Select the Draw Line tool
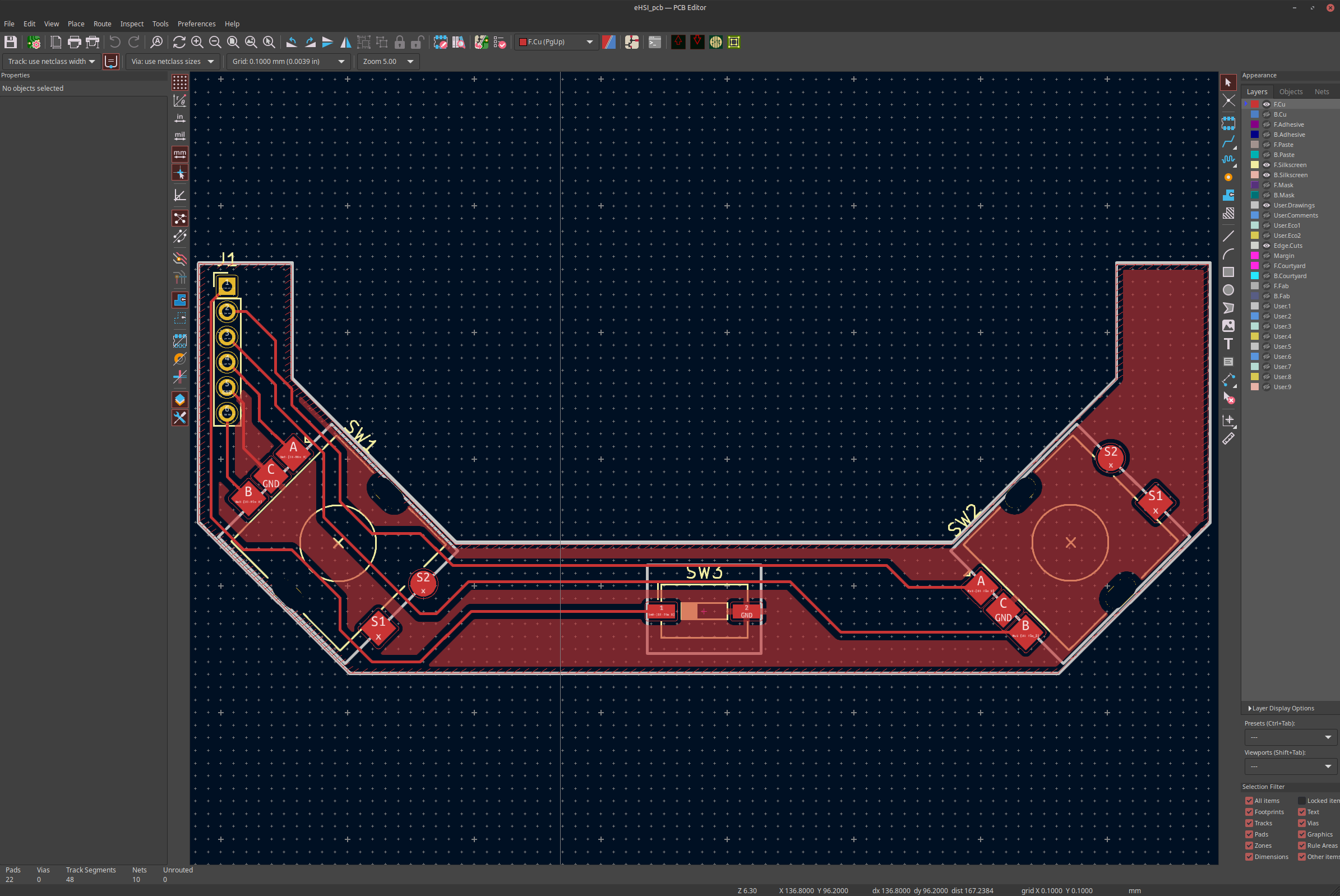The image size is (1340, 896). [1228, 236]
